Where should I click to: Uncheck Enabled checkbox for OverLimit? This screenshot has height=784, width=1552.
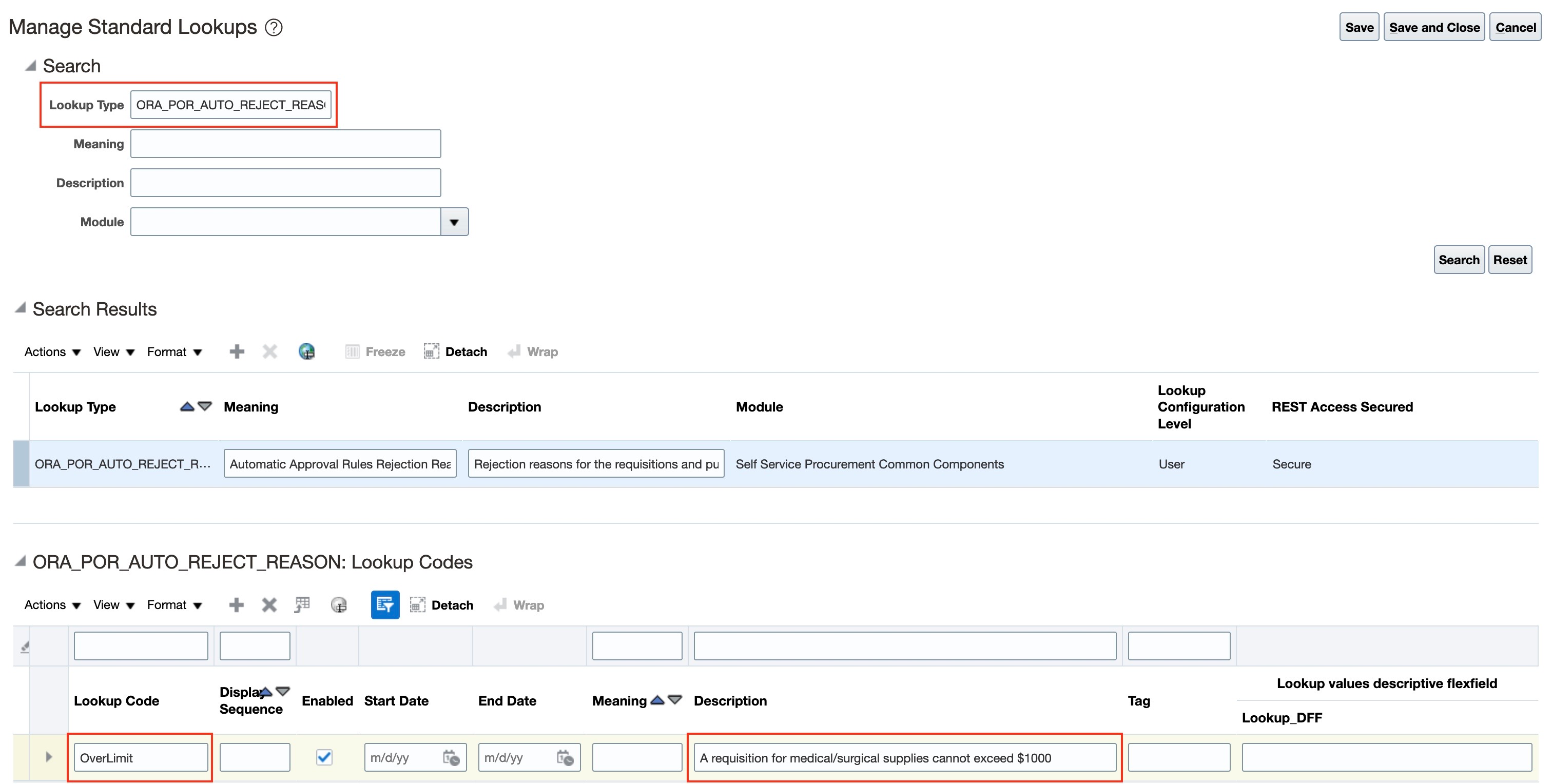coord(324,757)
